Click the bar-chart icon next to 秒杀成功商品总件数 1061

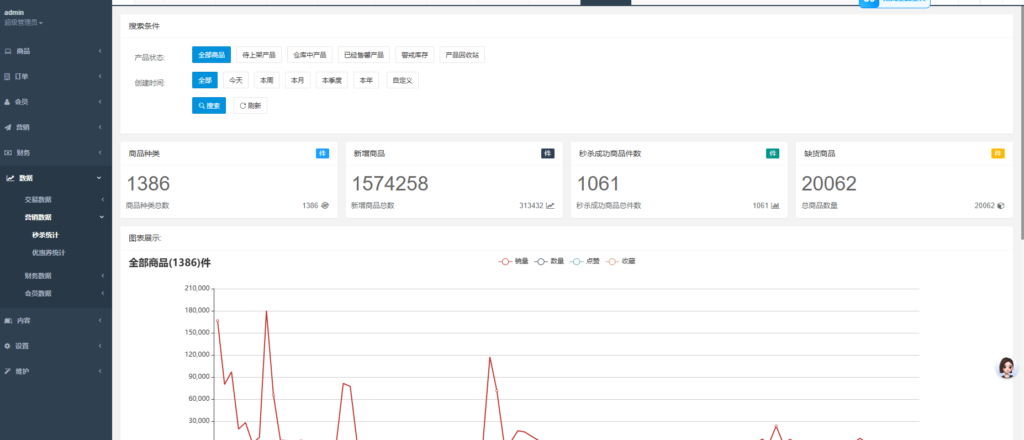776,206
